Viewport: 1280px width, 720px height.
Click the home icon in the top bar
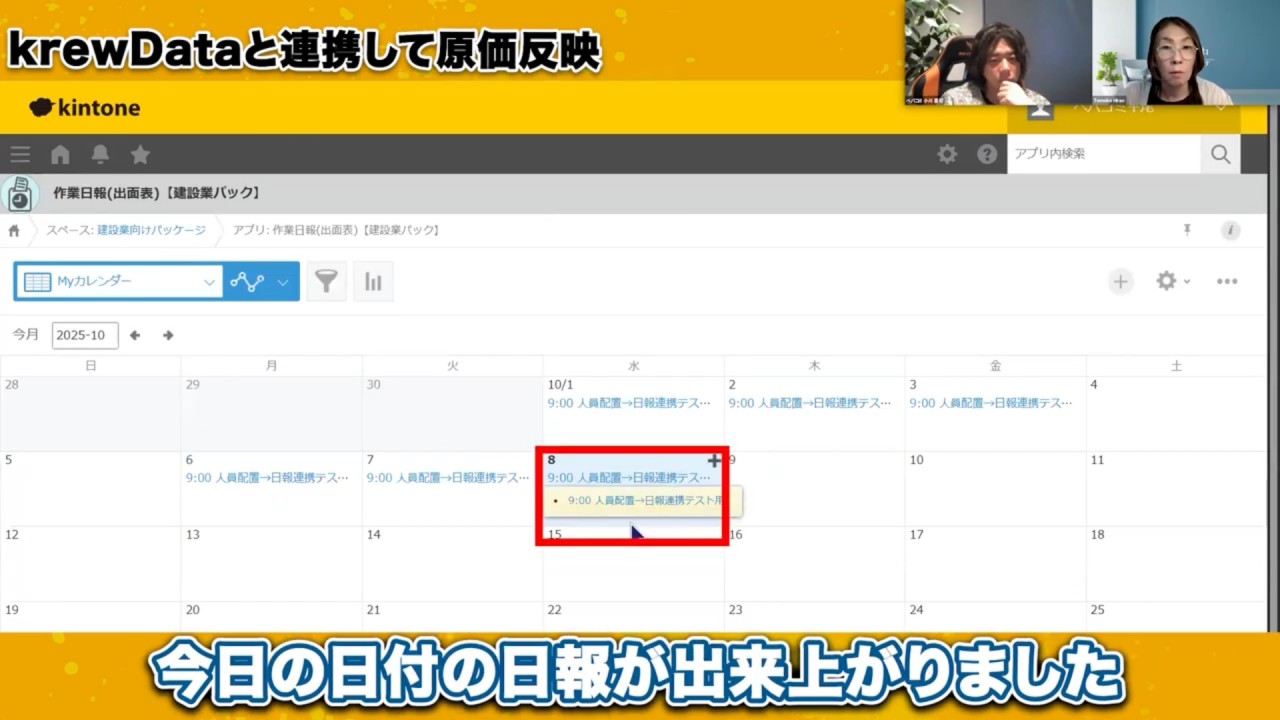point(60,154)
